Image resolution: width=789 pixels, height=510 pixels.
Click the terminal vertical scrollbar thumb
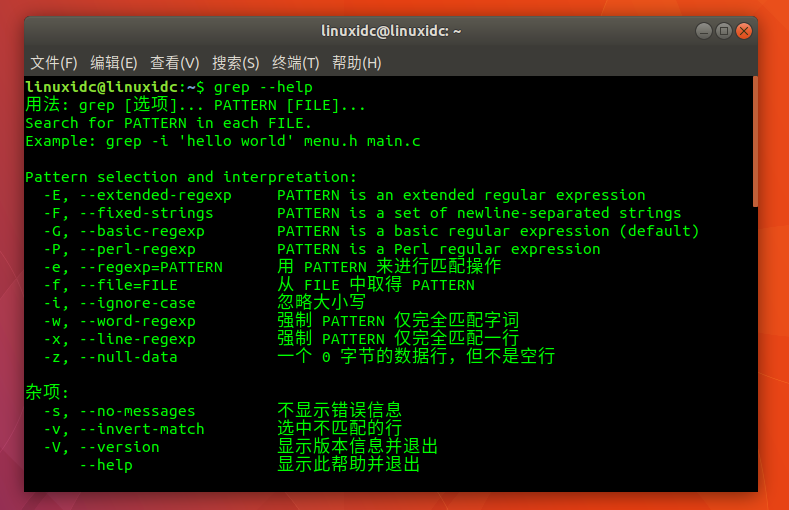click(755, 141)
